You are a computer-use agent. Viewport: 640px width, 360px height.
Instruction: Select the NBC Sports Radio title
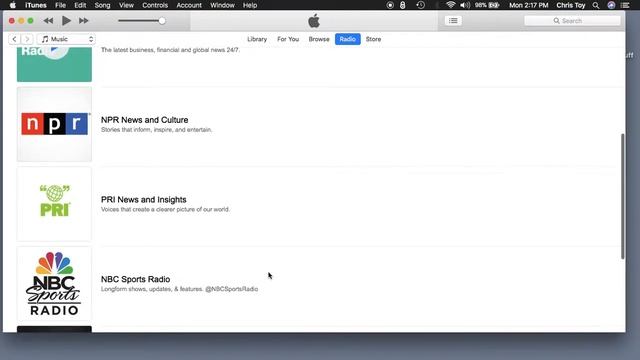pos(136,279)
